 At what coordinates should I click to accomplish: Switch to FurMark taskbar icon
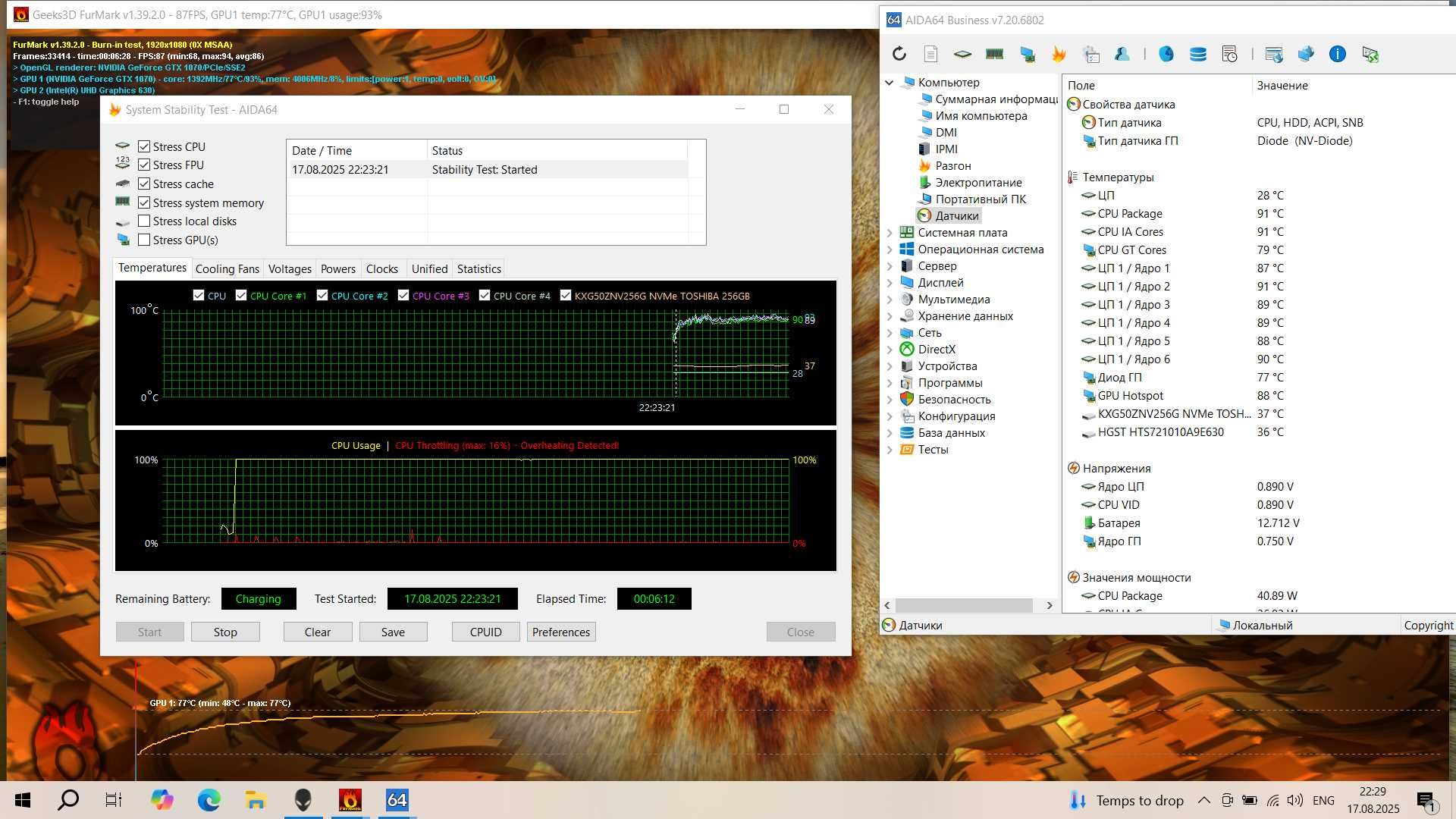350,800
